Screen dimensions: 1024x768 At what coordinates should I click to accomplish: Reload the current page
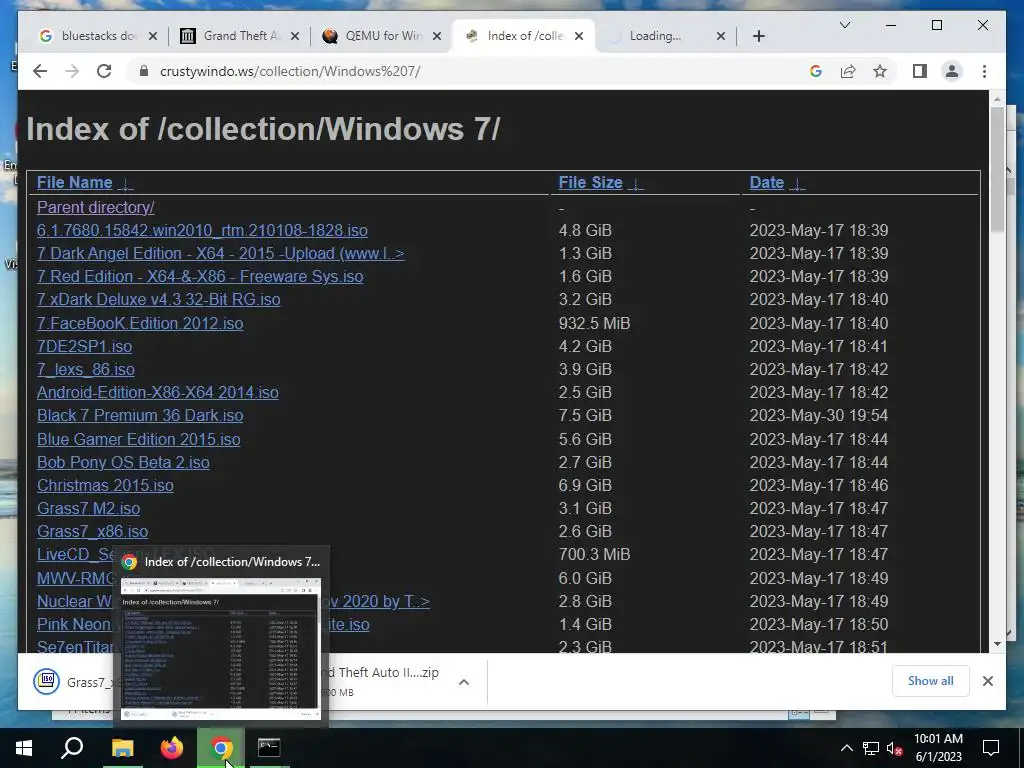[104, 71]
